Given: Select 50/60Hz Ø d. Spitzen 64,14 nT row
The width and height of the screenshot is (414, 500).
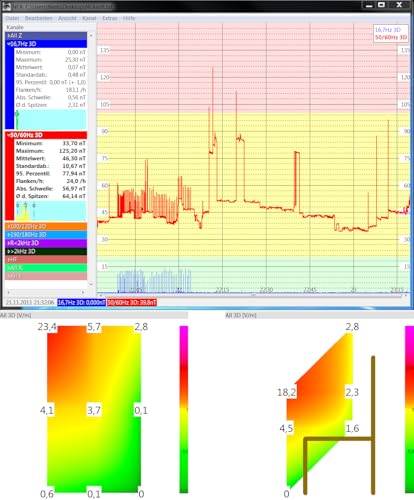Looking at the screenshot, I should pos(51,196).
